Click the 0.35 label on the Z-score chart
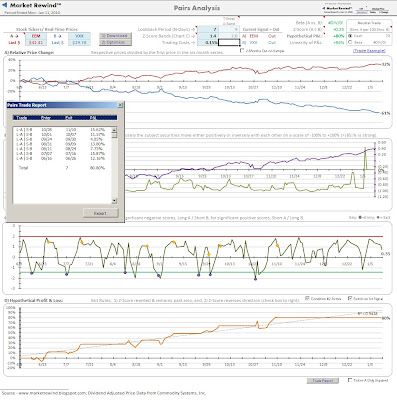Image resolution: width=397 pixels, height=400 pixels. [x=385, y=254]
